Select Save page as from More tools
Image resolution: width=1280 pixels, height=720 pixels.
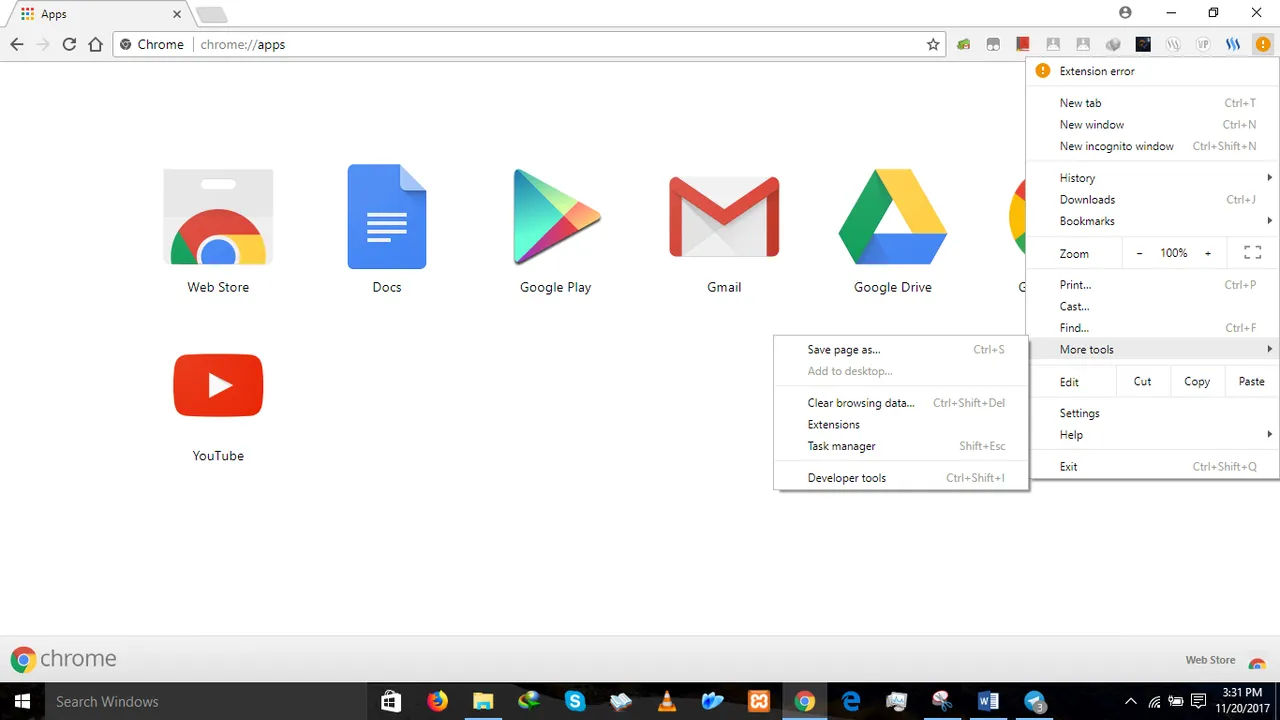[x=901, y=350]
